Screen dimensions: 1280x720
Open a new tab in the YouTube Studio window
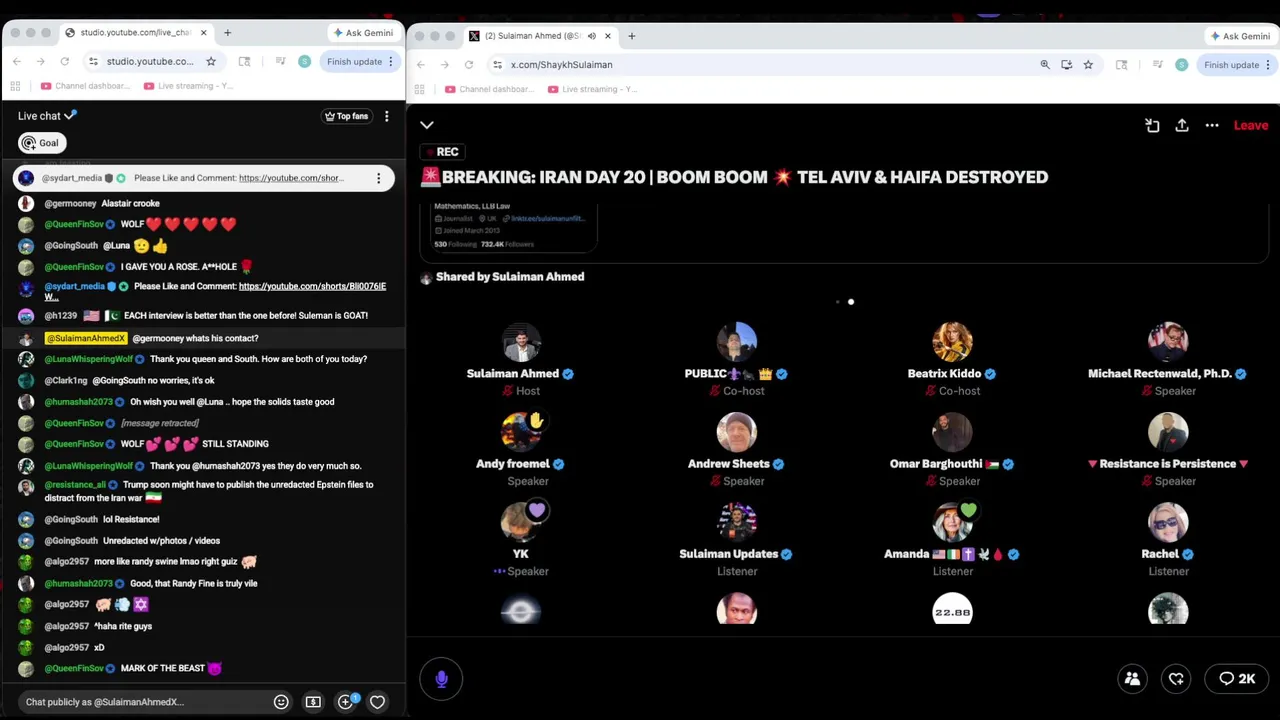[x=227, y=32]
